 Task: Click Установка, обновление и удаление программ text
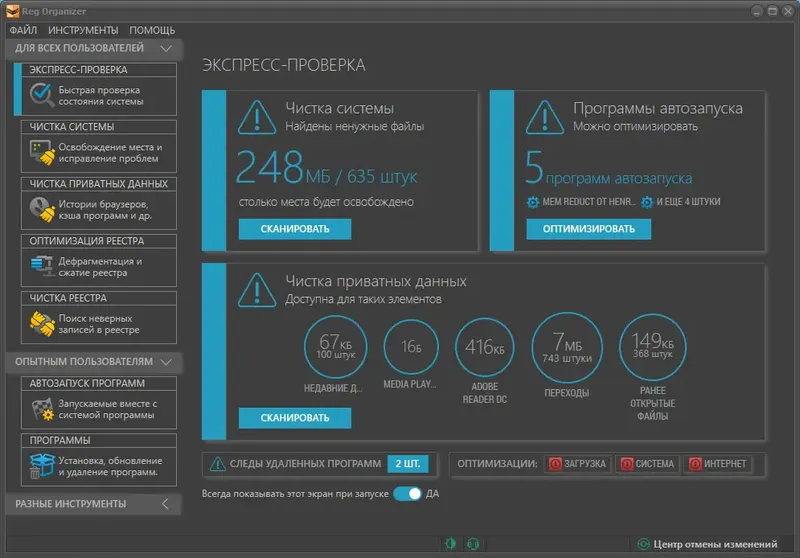pyautogui.click(x=110, y=466)
